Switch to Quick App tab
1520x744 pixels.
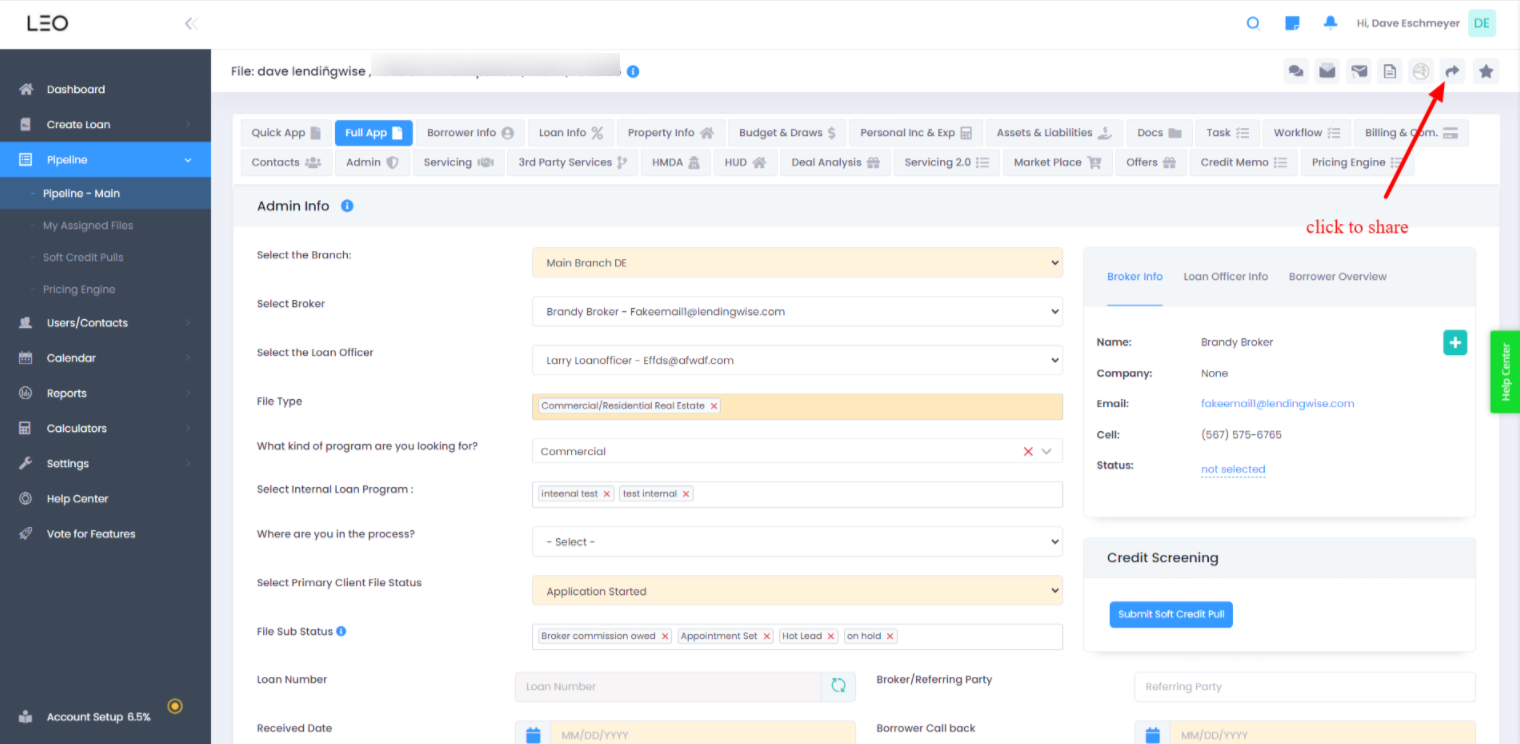286,133
